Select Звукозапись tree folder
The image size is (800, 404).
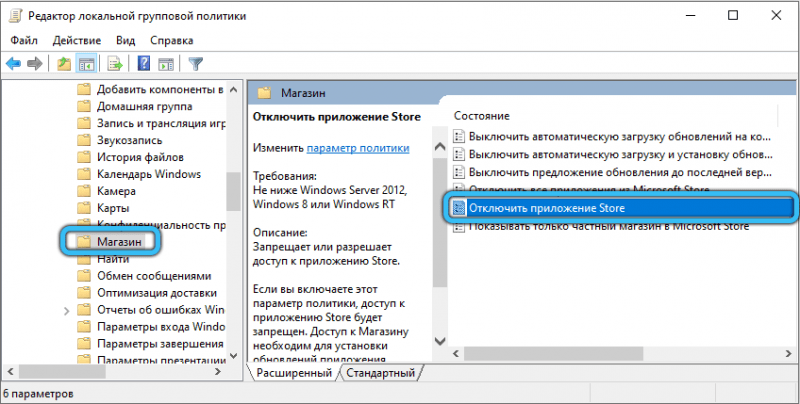coord(120,140)
